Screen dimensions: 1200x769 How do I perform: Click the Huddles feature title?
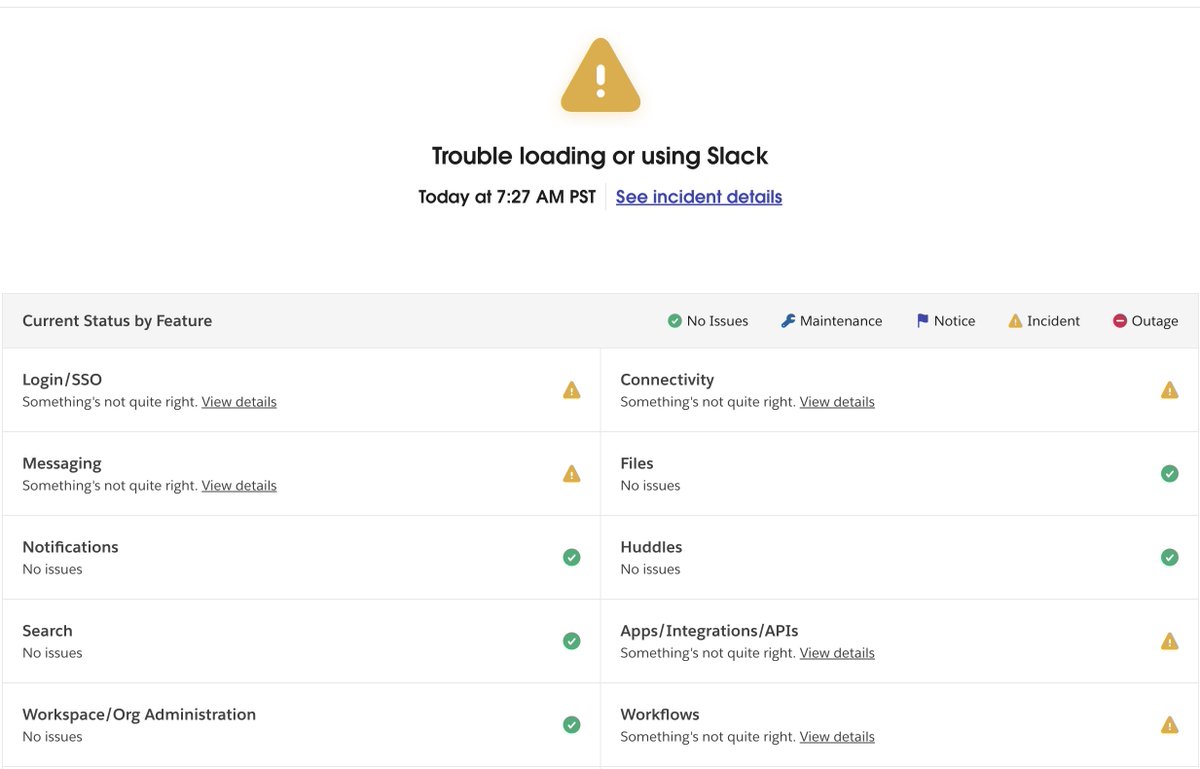point(651,547)
